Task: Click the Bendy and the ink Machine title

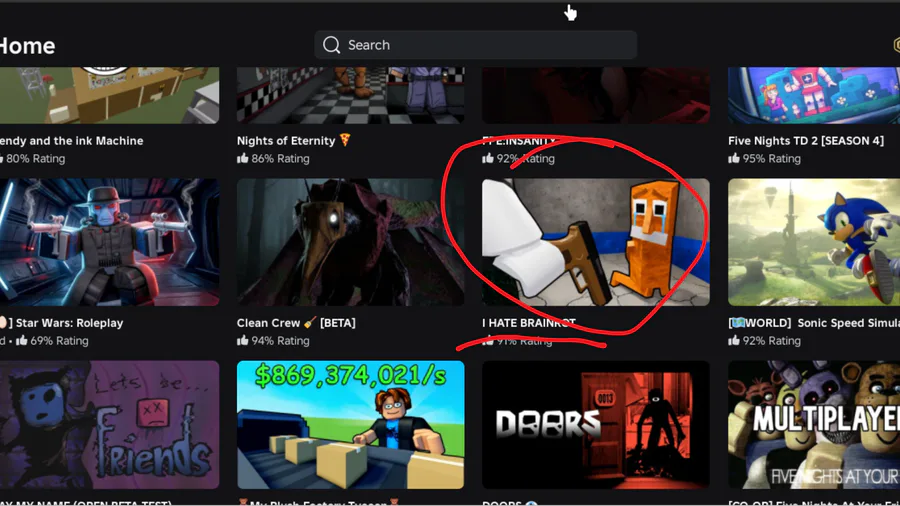Action: [72, 141]
